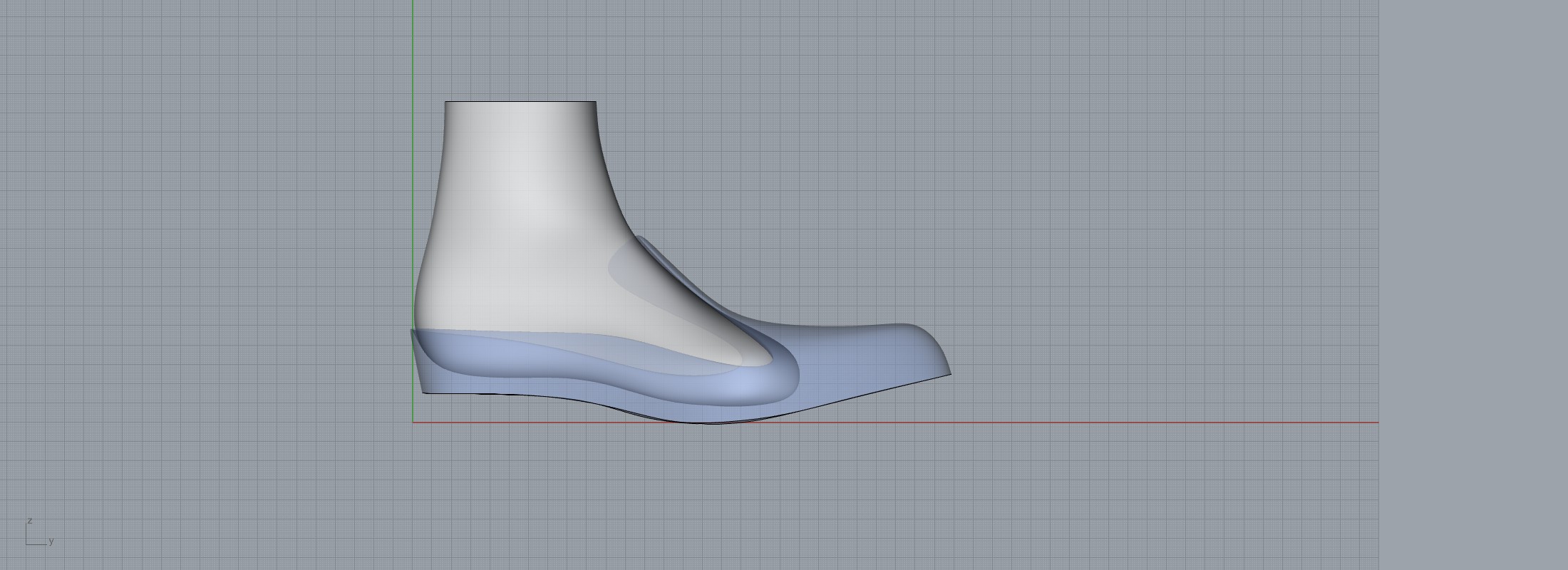Screen dimensions: 1568x570
Task: Select the red horizontal axis line
Action: [x=1069, y=423]
